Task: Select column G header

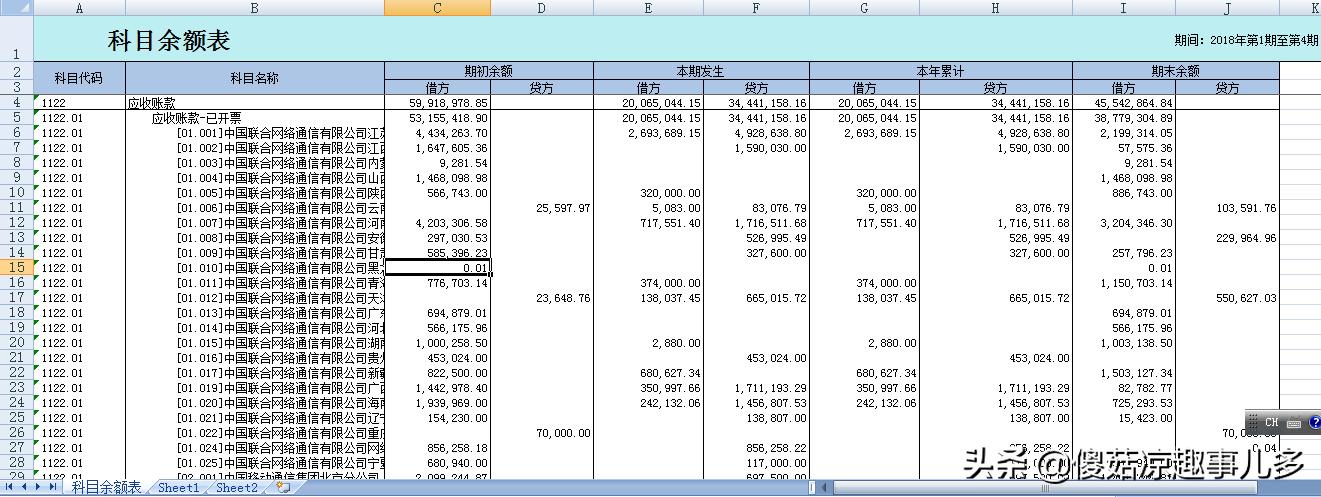Action: 863,7
